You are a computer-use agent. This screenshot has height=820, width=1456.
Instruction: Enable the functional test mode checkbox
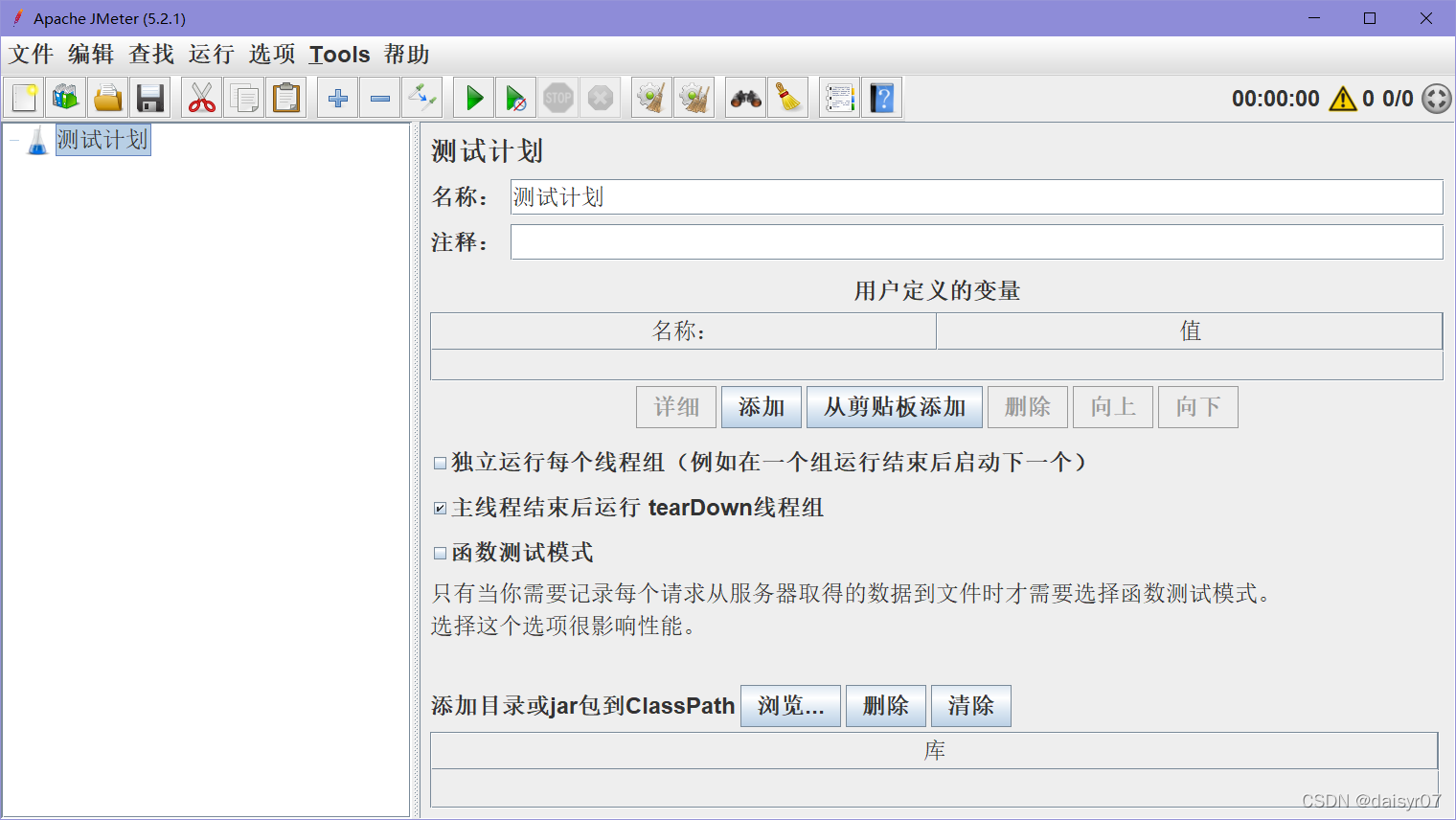tap(440, 553)
